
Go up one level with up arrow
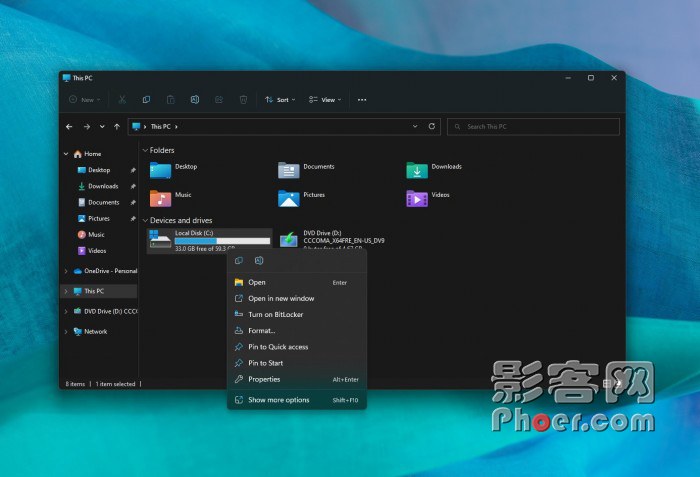point(117,127)
